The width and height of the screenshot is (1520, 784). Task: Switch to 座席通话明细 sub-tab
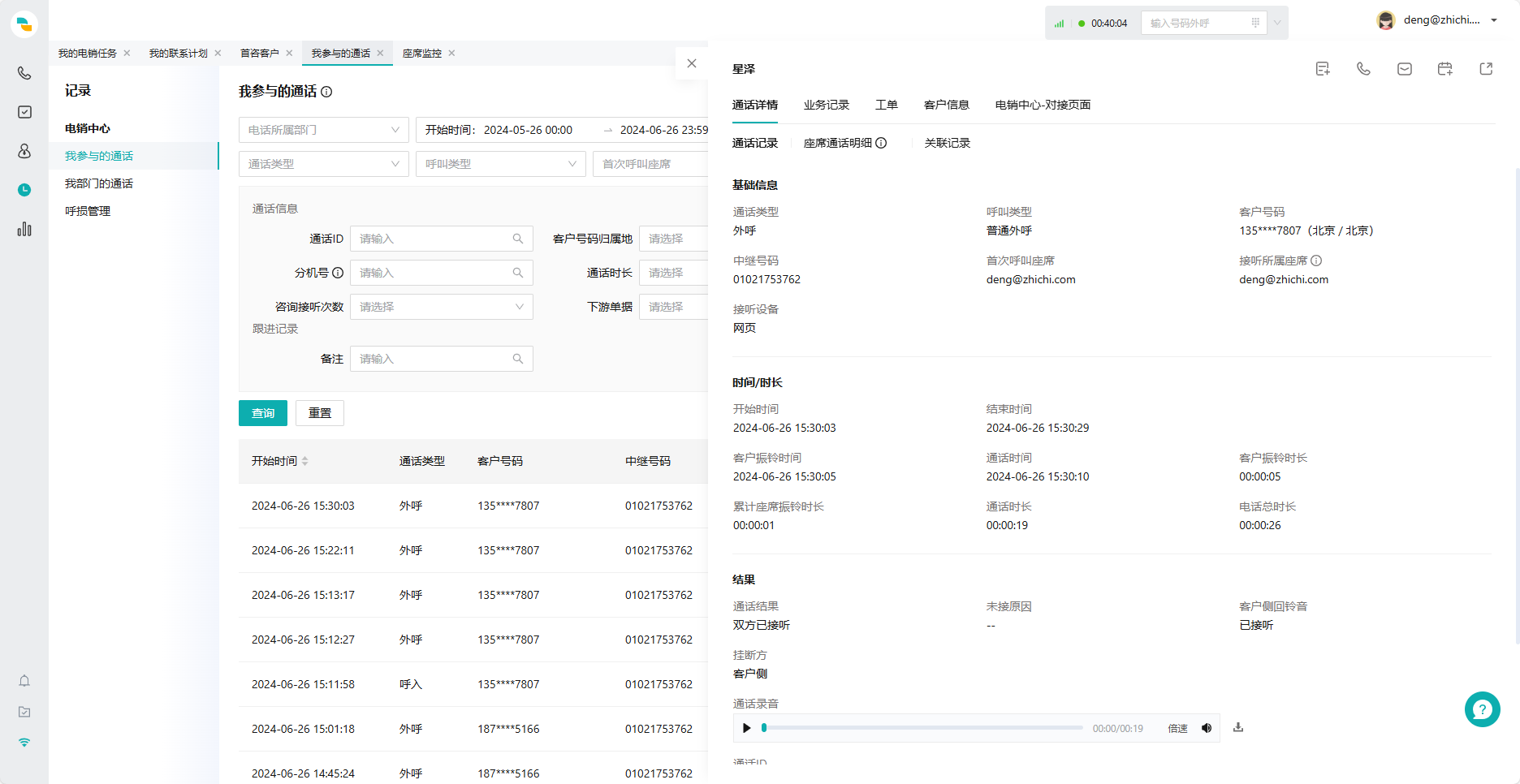point(838,143)
